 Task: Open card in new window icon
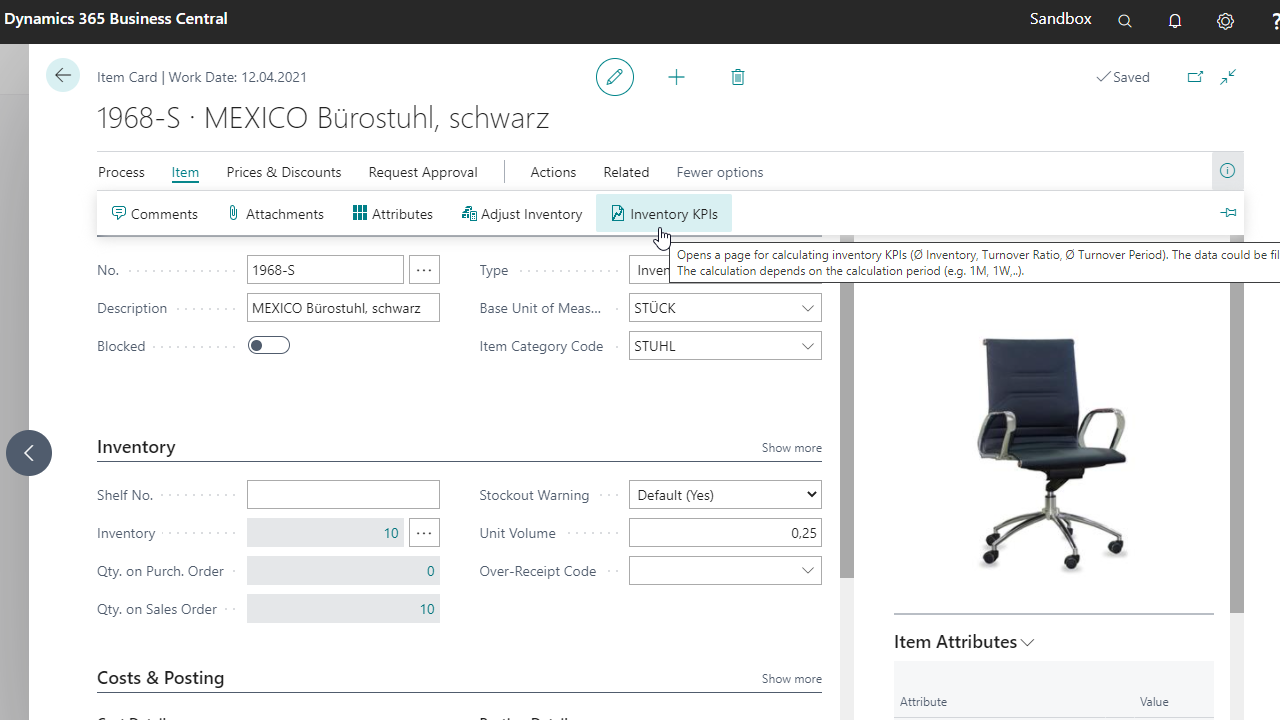[x=1195, y=77]
